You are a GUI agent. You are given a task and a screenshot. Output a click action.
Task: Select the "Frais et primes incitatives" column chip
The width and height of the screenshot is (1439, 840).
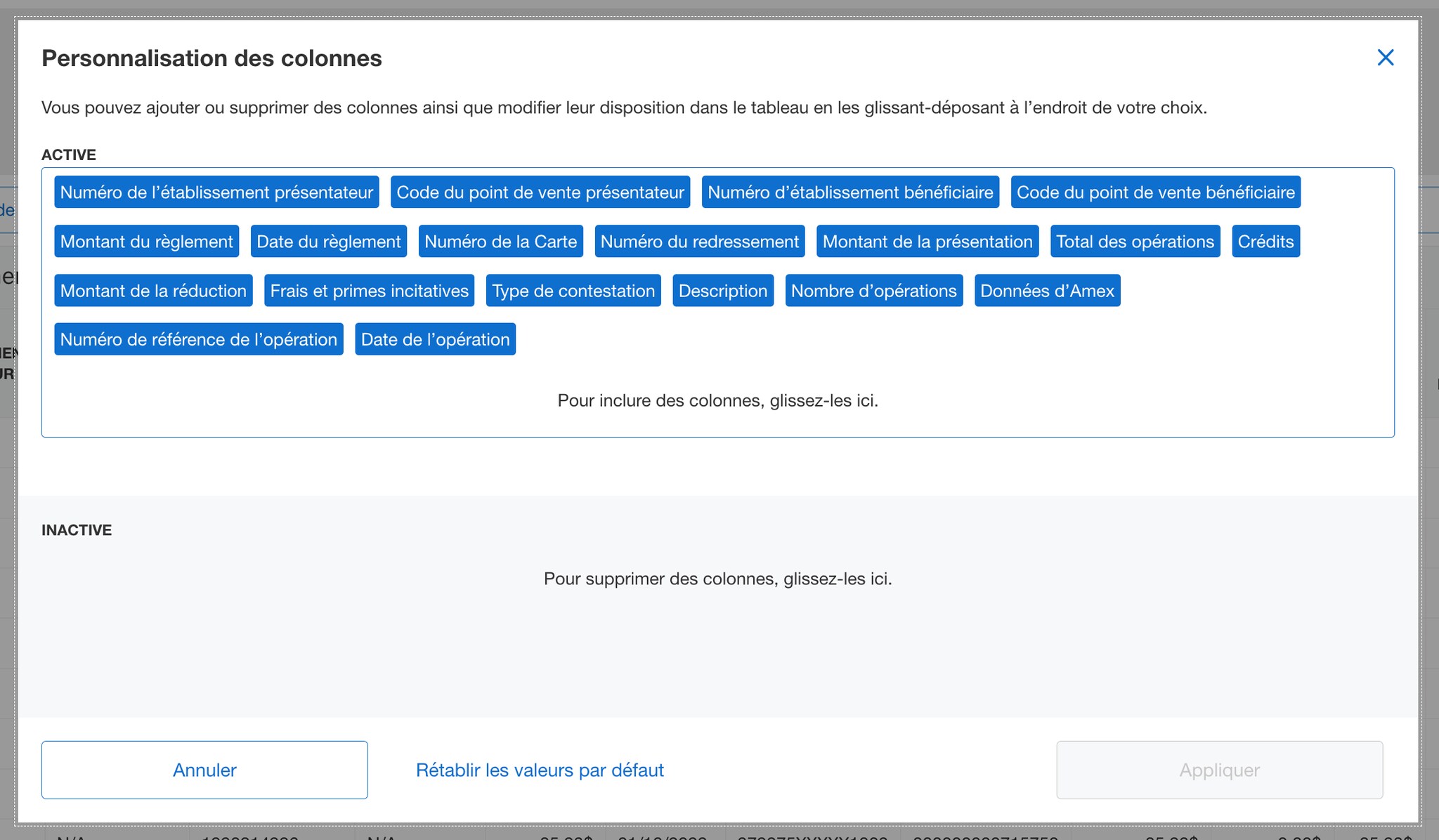pos(369,290)
